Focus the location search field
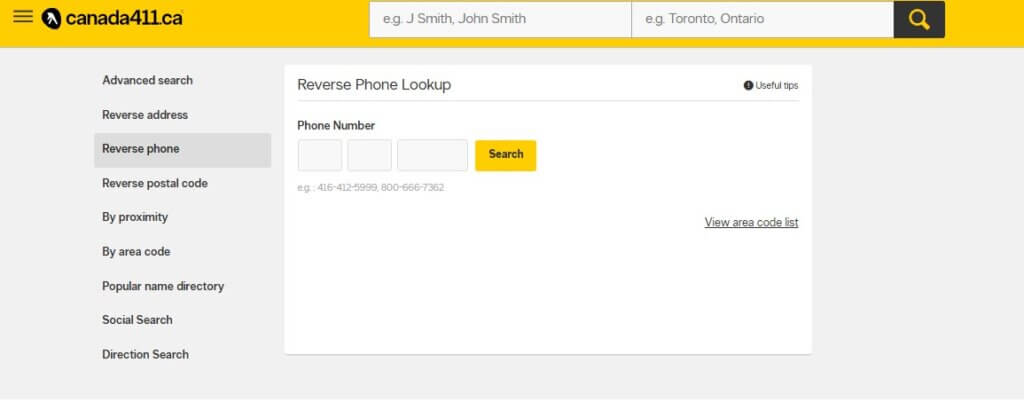The image size is (1024, 402). [763, 20]
